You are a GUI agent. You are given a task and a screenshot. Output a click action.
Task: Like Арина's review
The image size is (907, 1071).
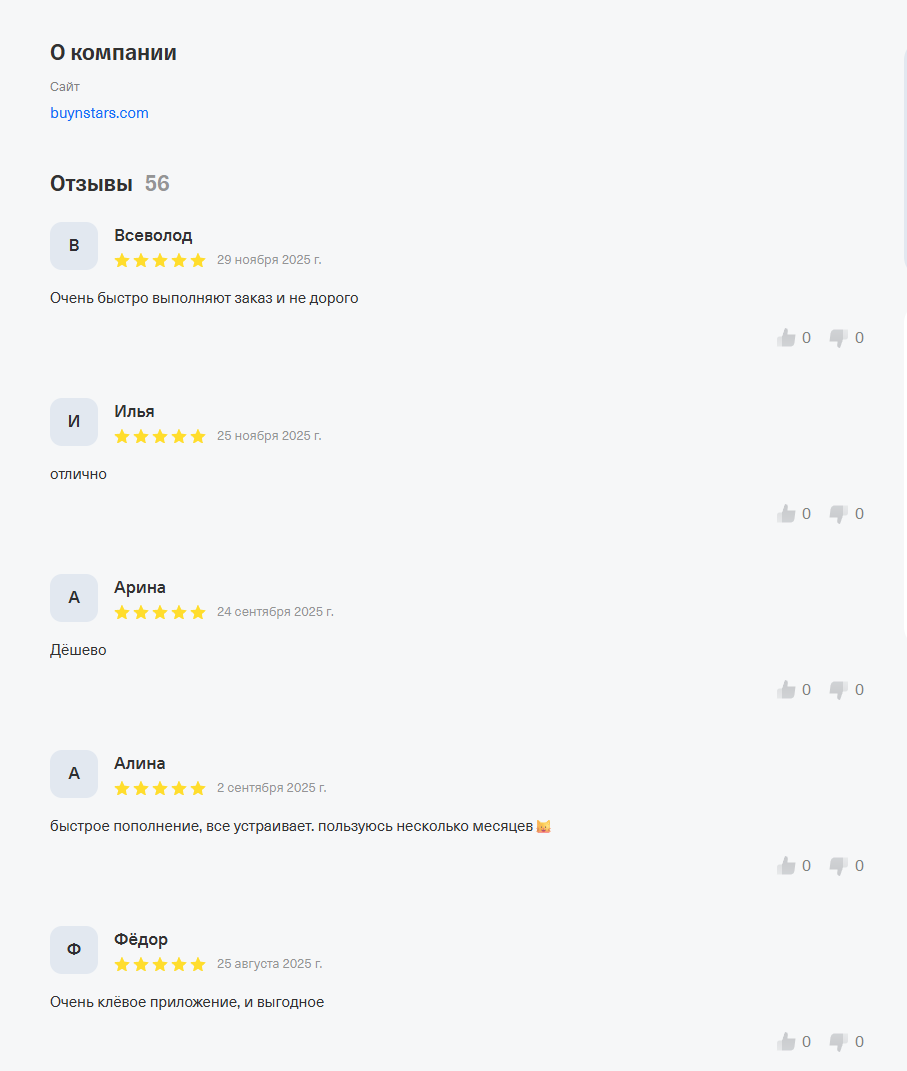click(x=787, y=690)
